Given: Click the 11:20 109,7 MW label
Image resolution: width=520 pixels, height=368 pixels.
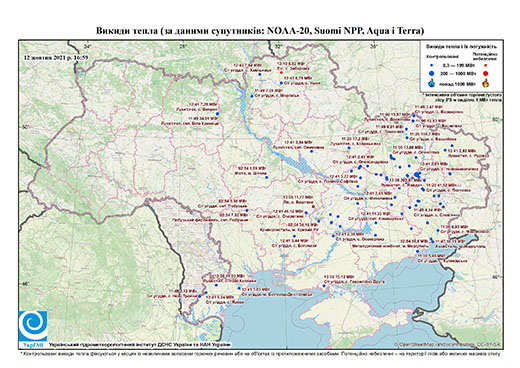Looking at the screenshot, I should 424,134.
